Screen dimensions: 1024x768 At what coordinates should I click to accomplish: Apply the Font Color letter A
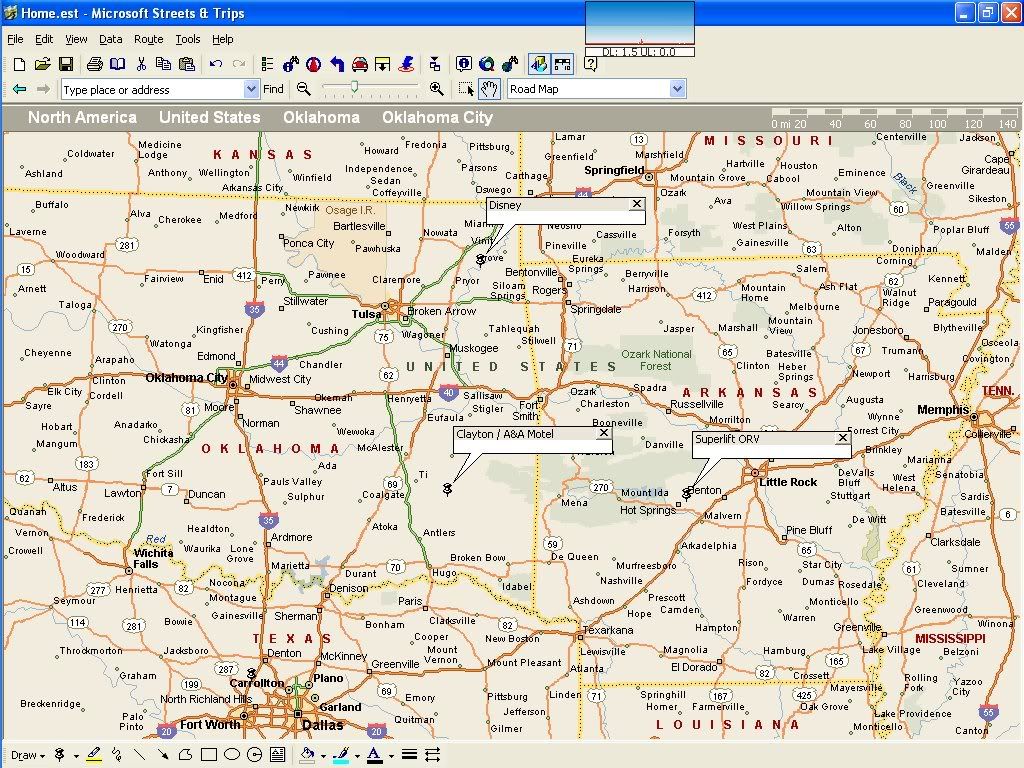pyautogui.click(x=375, y=755)
